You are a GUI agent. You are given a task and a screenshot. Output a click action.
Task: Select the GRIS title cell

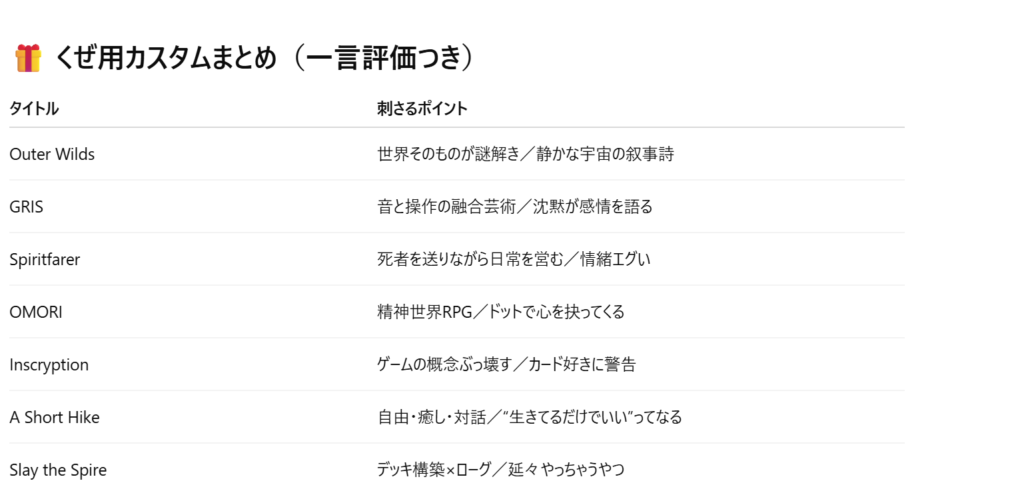tap(26, 207)
